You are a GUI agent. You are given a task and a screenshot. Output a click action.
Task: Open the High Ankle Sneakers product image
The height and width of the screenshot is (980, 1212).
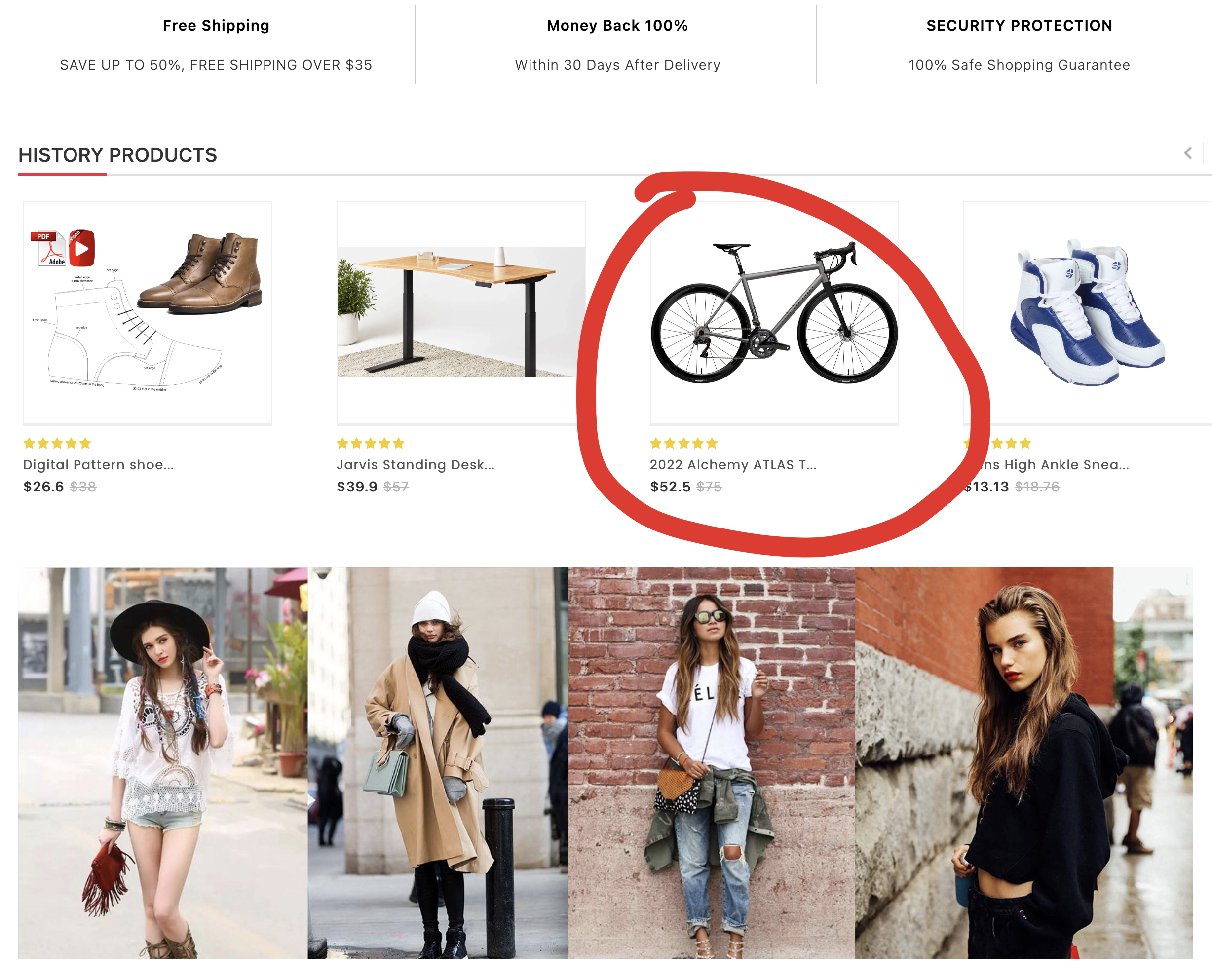tap(1087, 312)
